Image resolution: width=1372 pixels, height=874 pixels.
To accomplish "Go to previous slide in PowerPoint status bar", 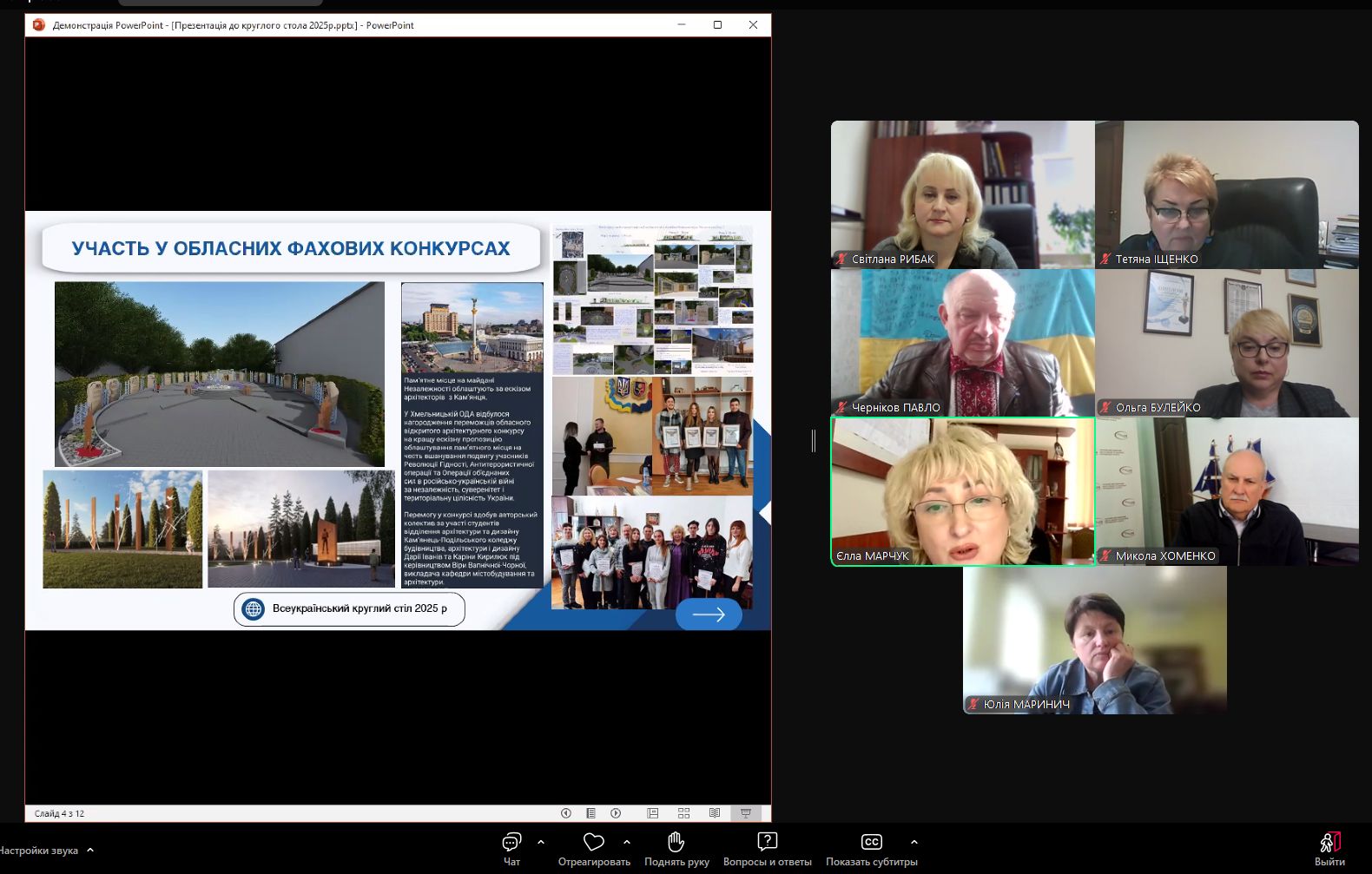I will (566, 813).
